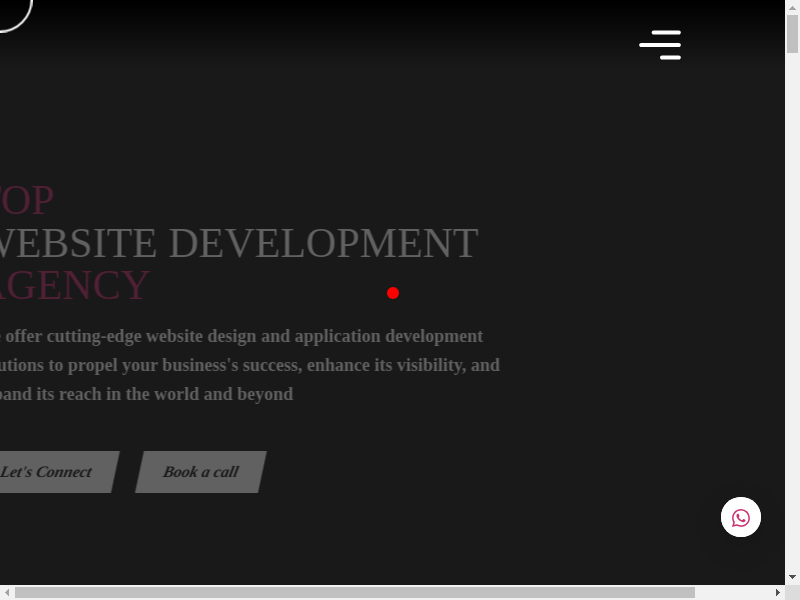Viewport: 800px width, 600px height.
Task: Click the horizontal scrollbar right arrow
Action: point(778,592)
